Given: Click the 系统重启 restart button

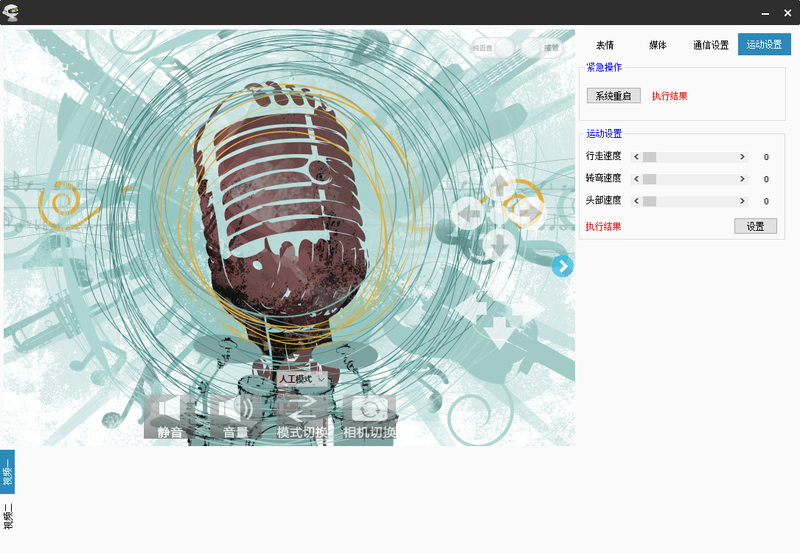Looking at the screenshot, I should tap(613, 95).
